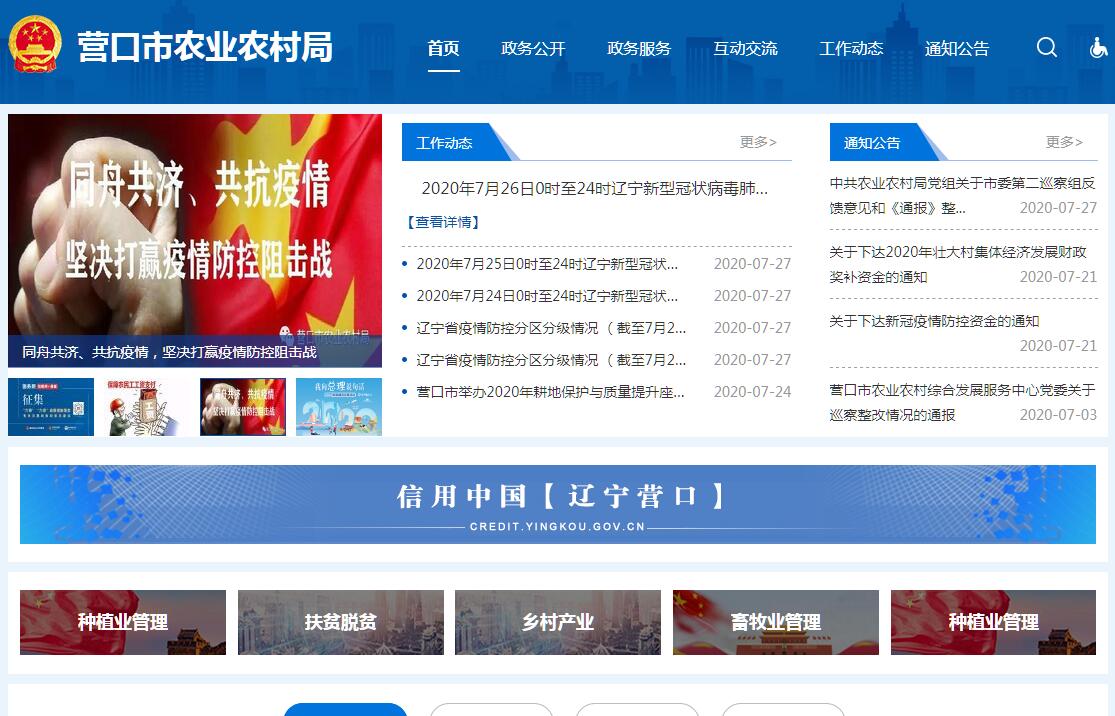Image resolution: width=1115 pixels, height=716 pixels.
Task: Click the search magnifier icon
Action: click(x=1047, y=48)
